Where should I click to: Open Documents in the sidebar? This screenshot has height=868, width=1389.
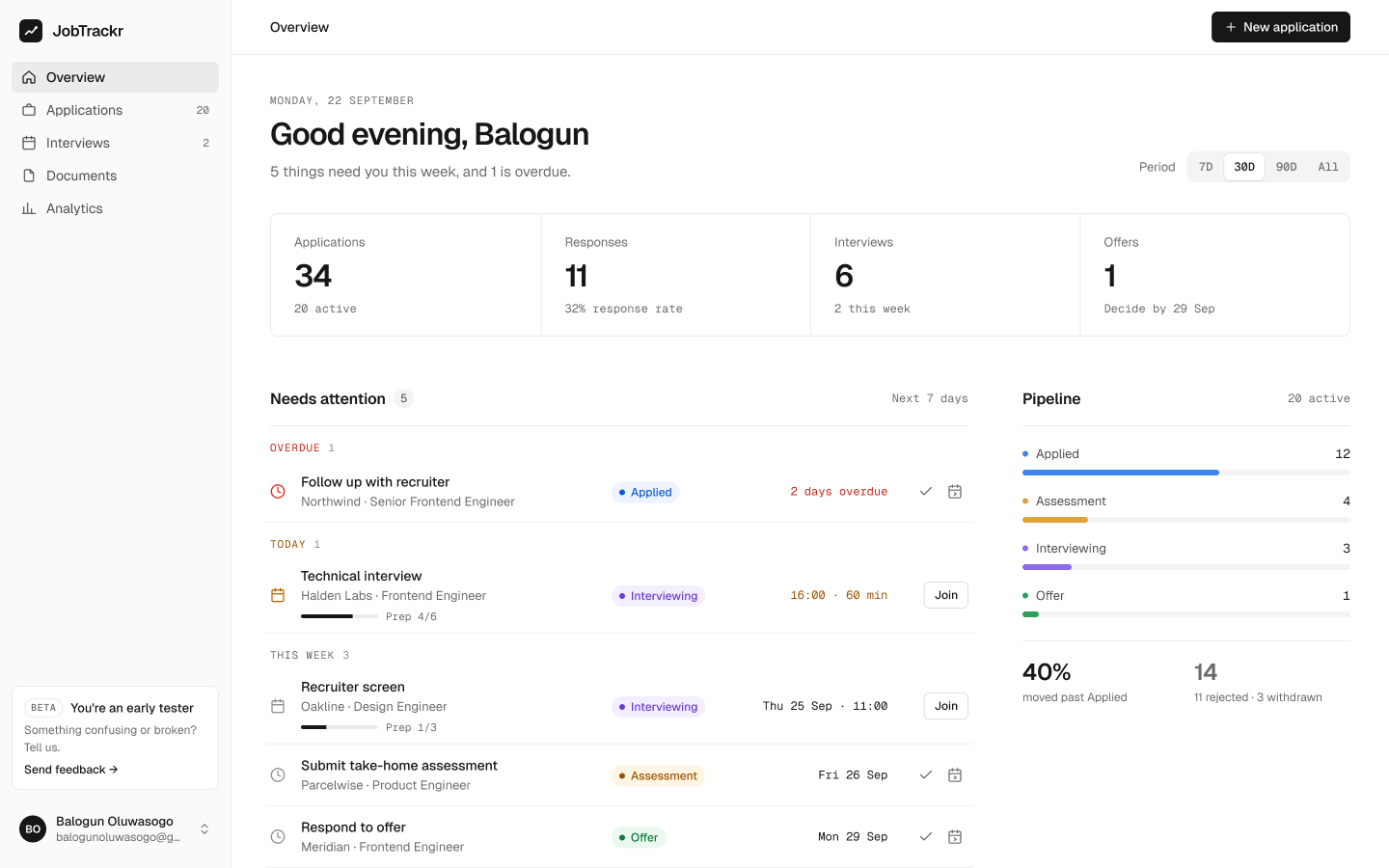(115, 176)
